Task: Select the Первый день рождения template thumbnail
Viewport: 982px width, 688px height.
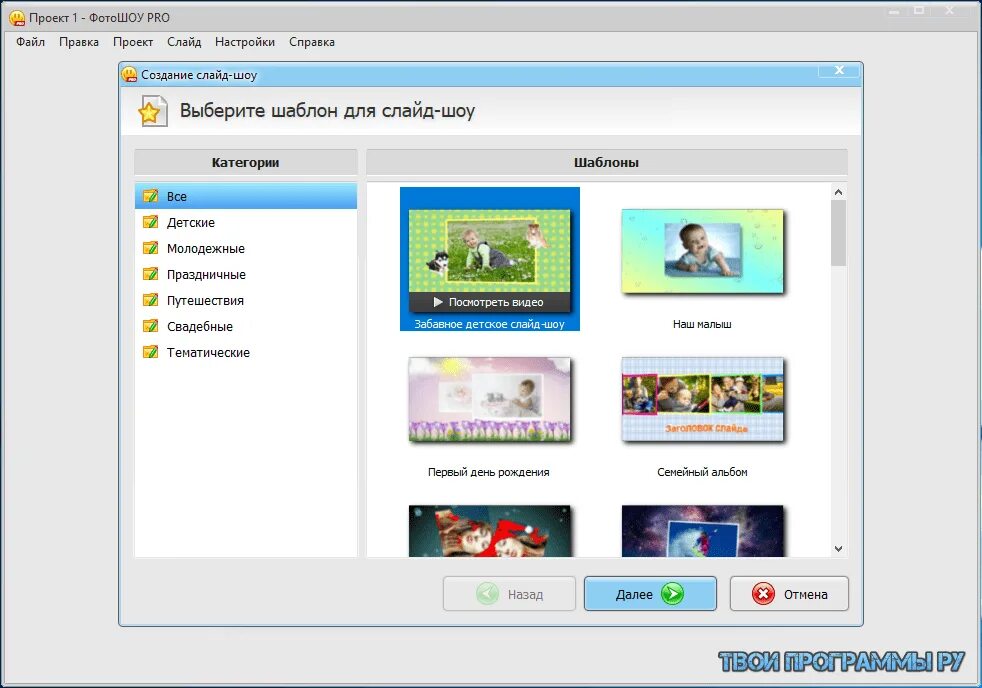Action: [x=489, y=399]
